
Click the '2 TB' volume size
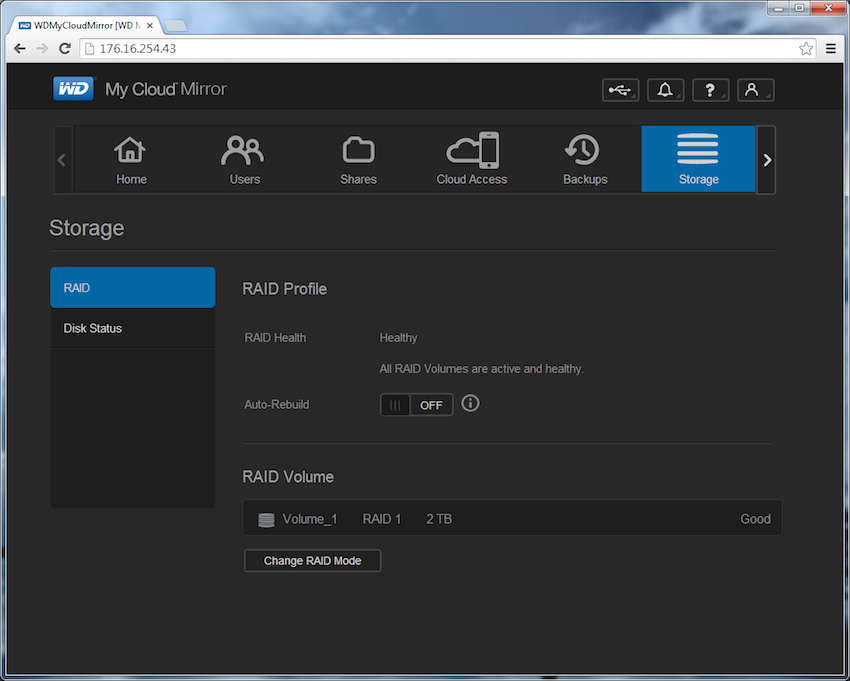439,519
